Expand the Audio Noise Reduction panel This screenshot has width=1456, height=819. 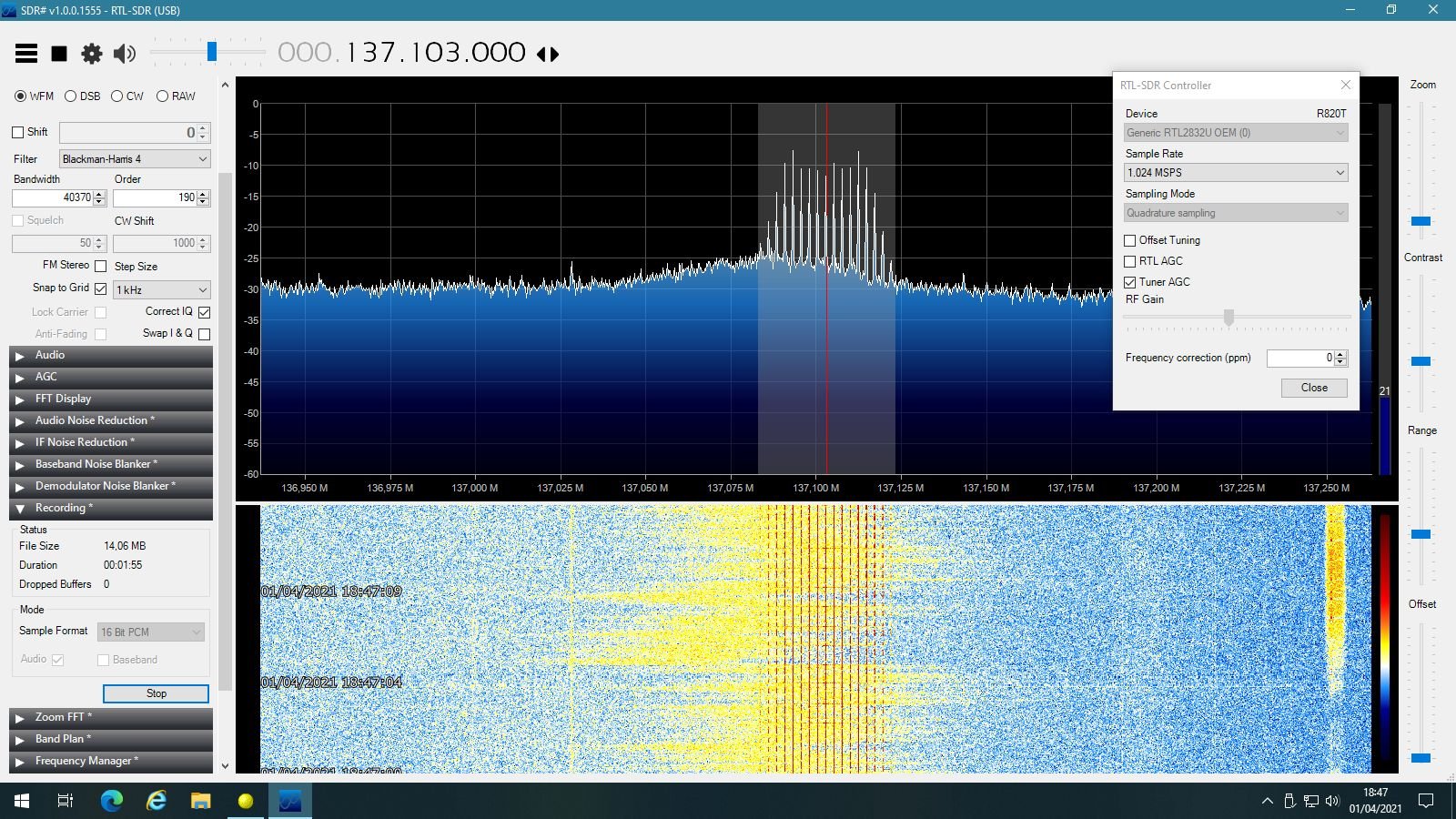pyautogui.click(x=111, y=420)
